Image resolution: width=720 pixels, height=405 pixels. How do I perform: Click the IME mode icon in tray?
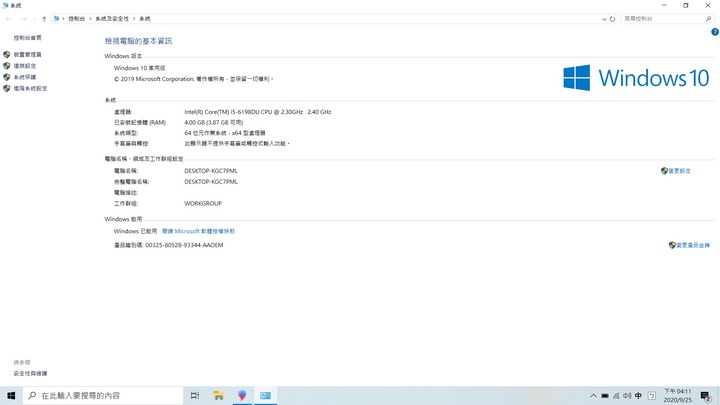point(652,396)
